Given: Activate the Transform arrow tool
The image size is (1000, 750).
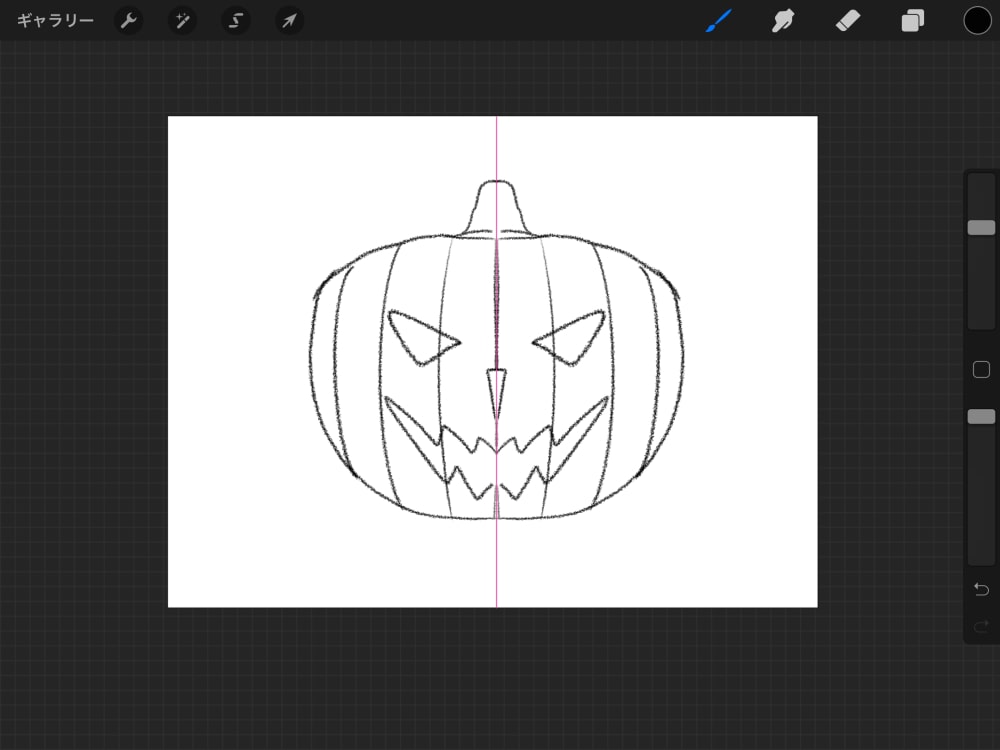Looking at the screenshot, I should (288, 20).
